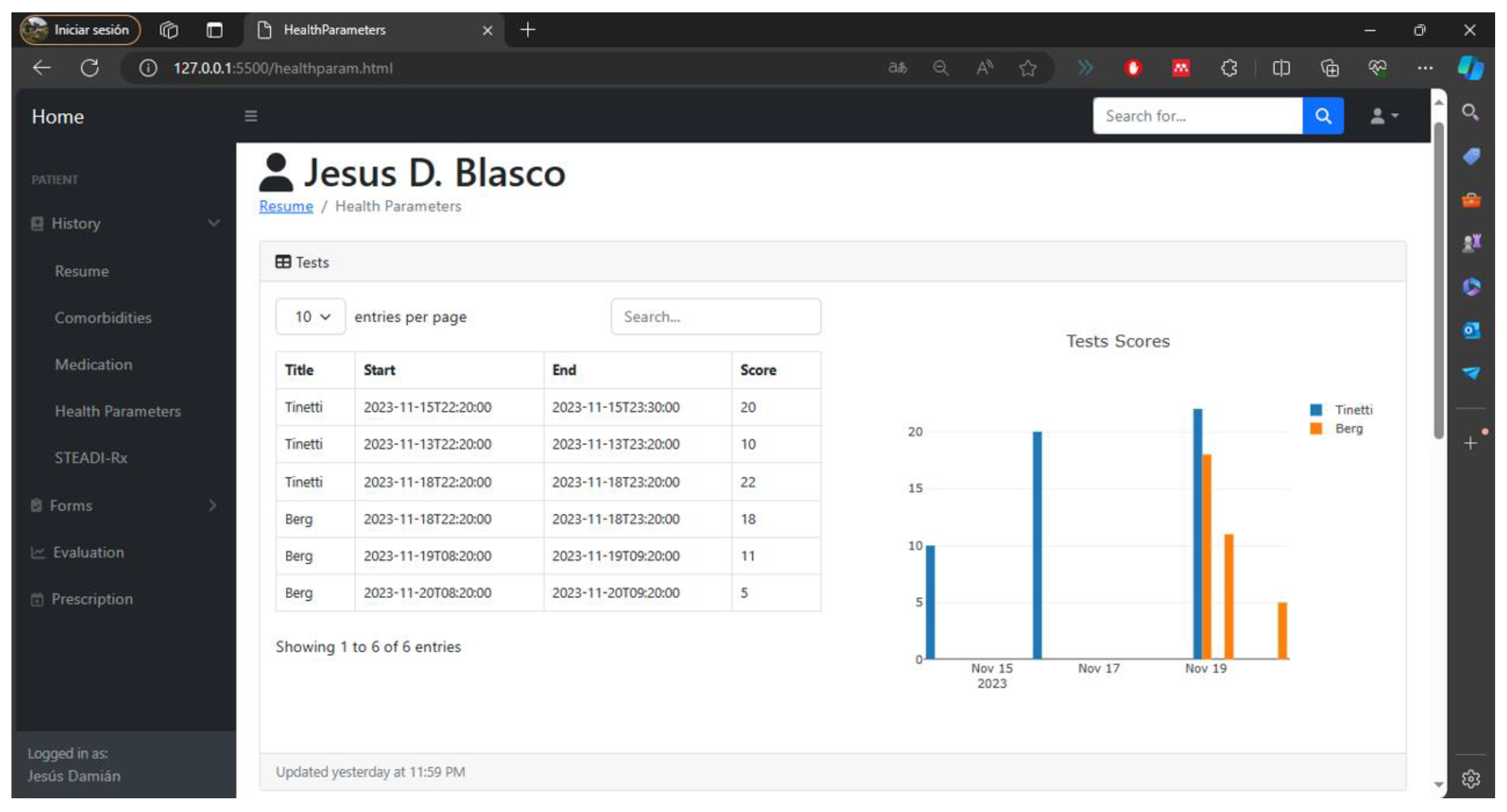Add page to favorites star icon
Screen dimensions: 1507x812
[x=1027, y=68]
